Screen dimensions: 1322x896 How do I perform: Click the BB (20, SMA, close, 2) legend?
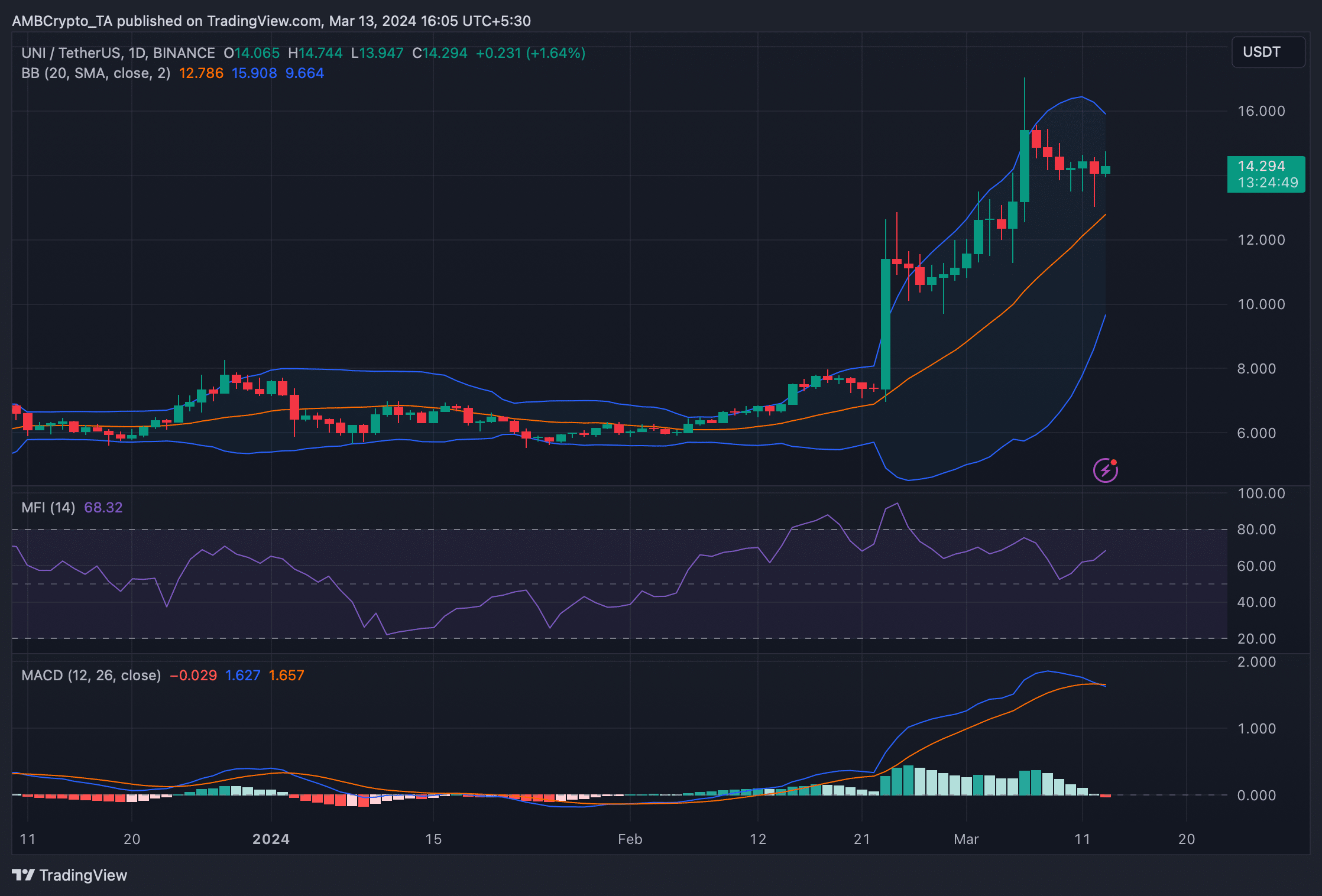96,73
